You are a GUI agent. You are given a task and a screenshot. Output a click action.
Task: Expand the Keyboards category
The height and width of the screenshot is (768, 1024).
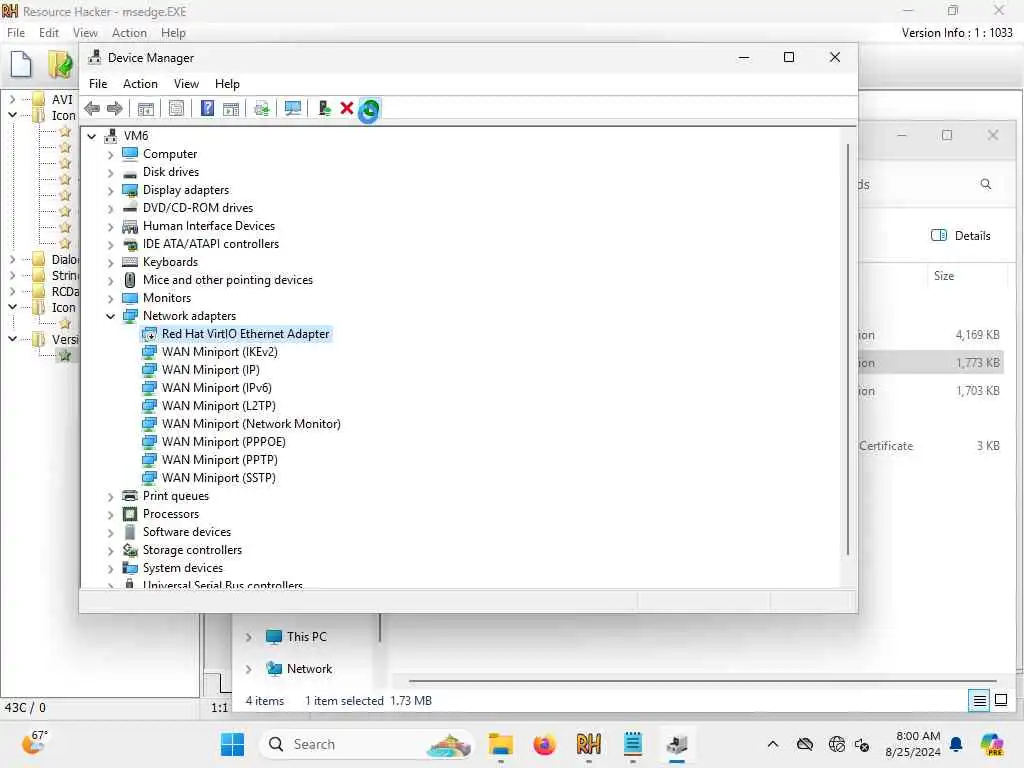click(110, 263)
